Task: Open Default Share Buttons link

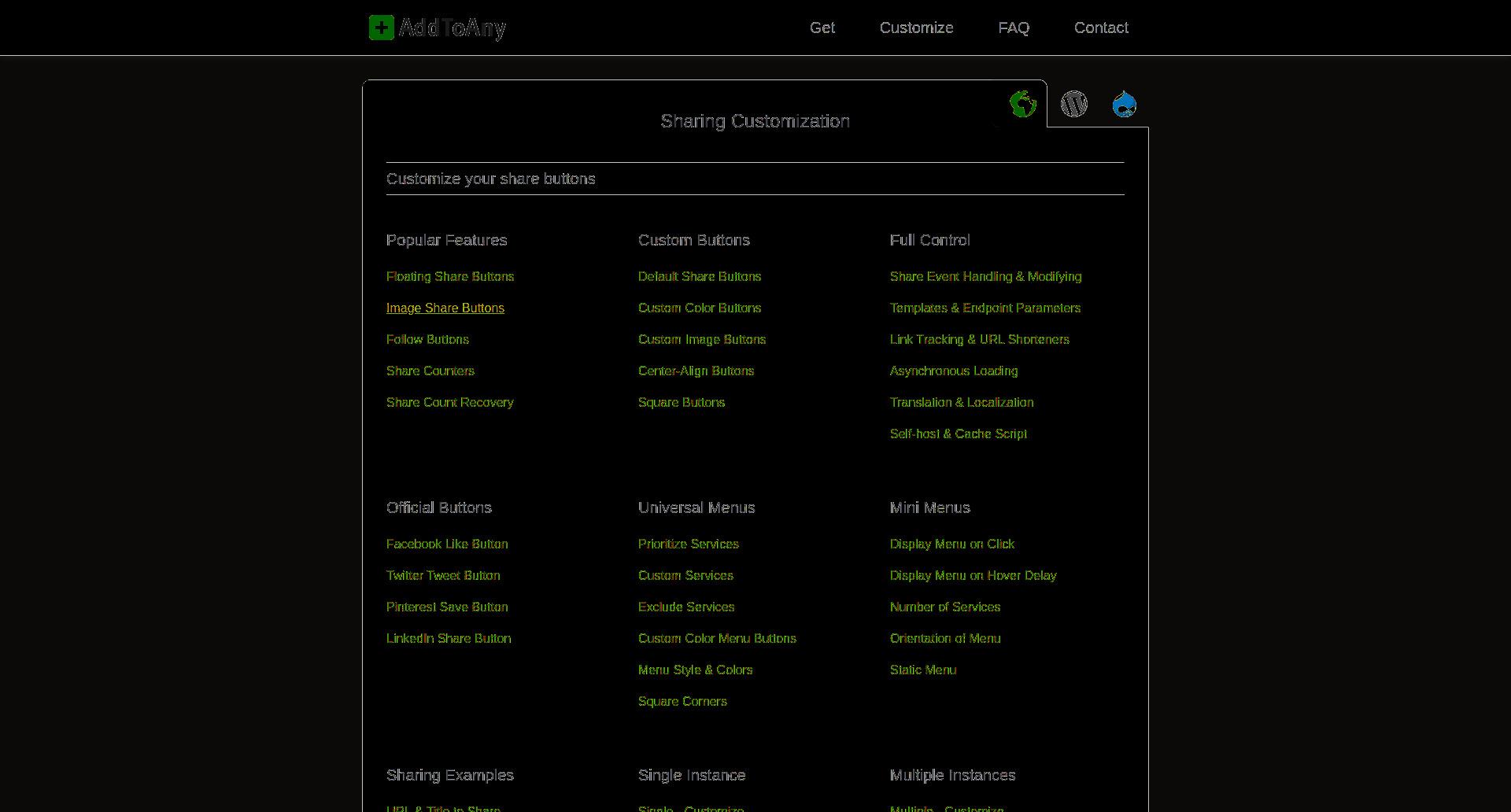Action: pos(700,276)
